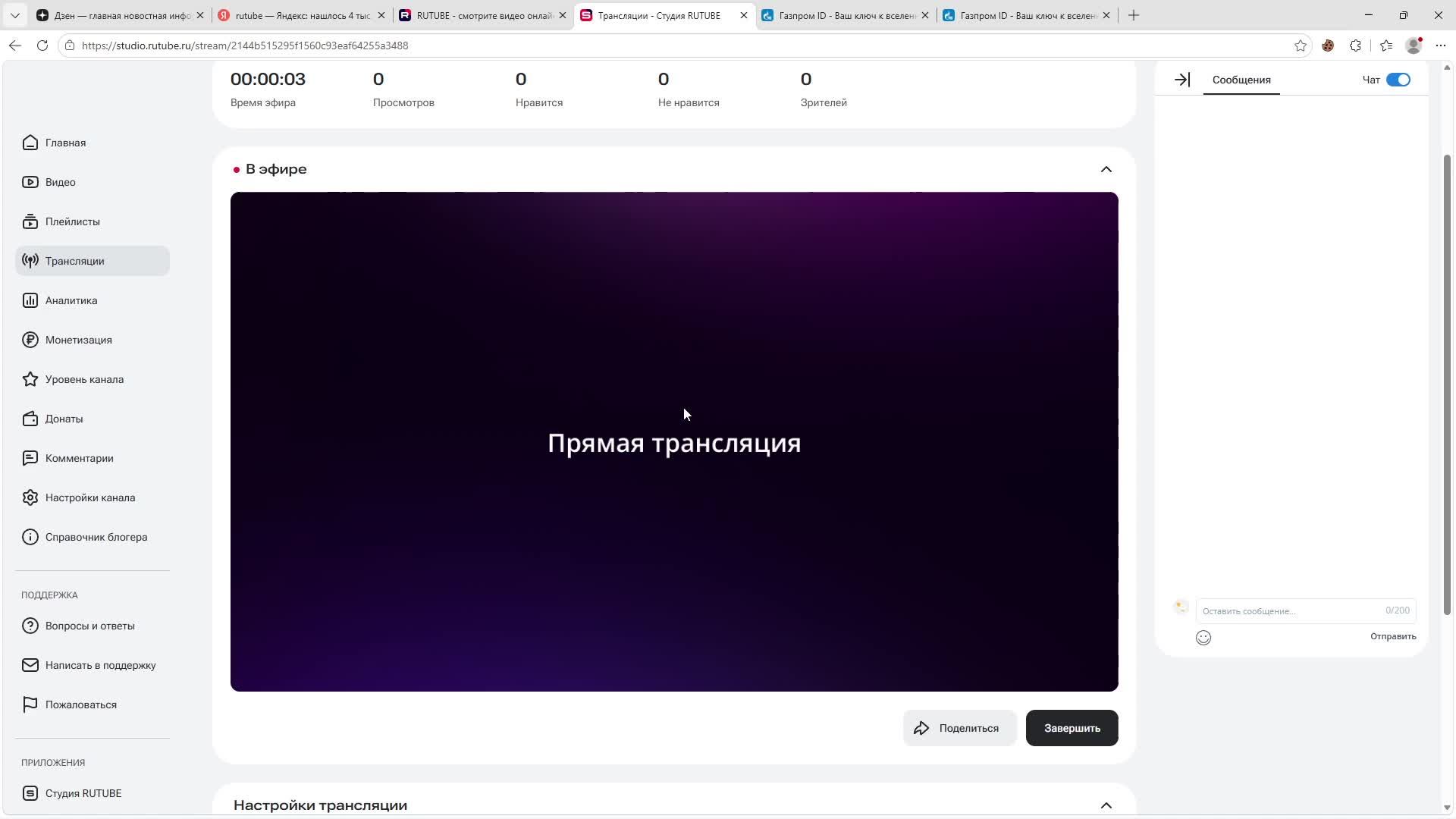Collapse the В эфире section
Screen dimensions: 1456x819
1106,169
